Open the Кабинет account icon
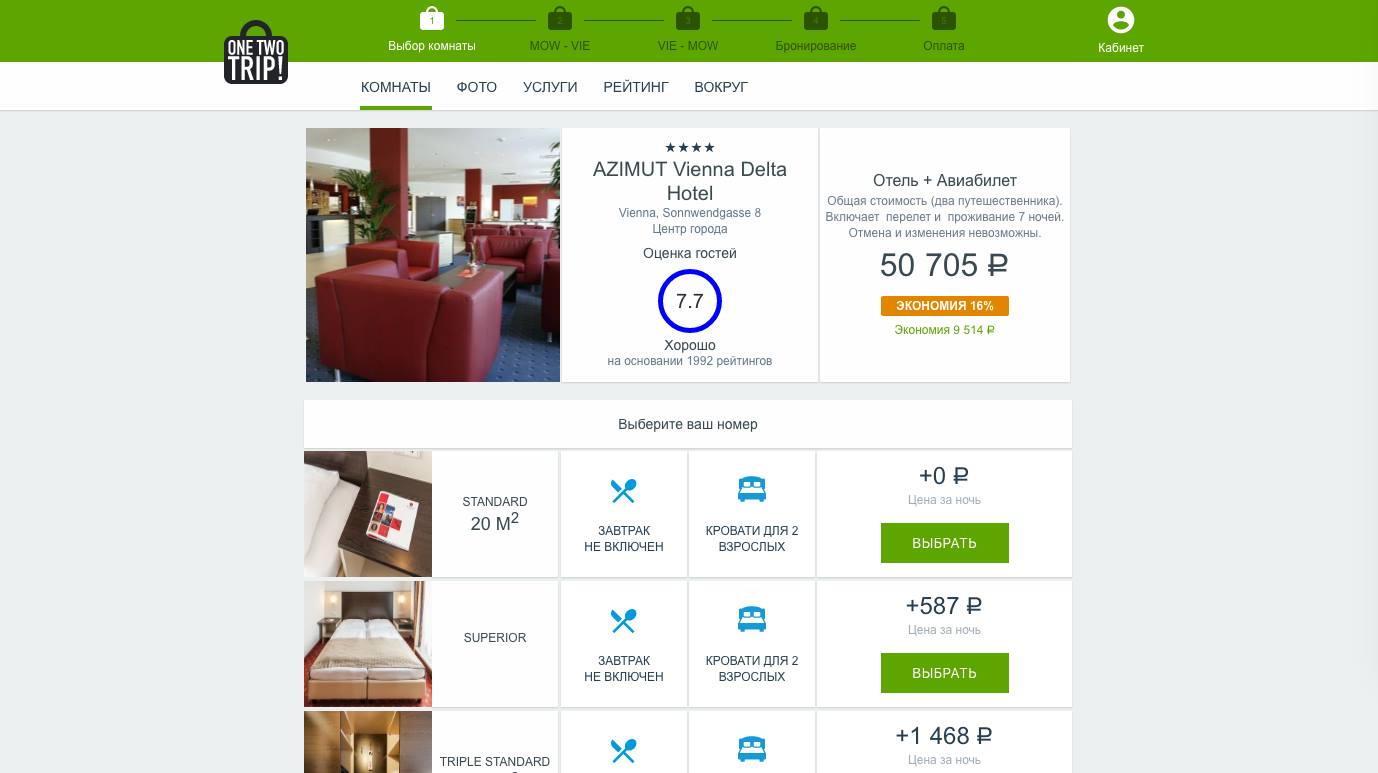This screenshot has height=773, width=1378. pos(1121,20)
